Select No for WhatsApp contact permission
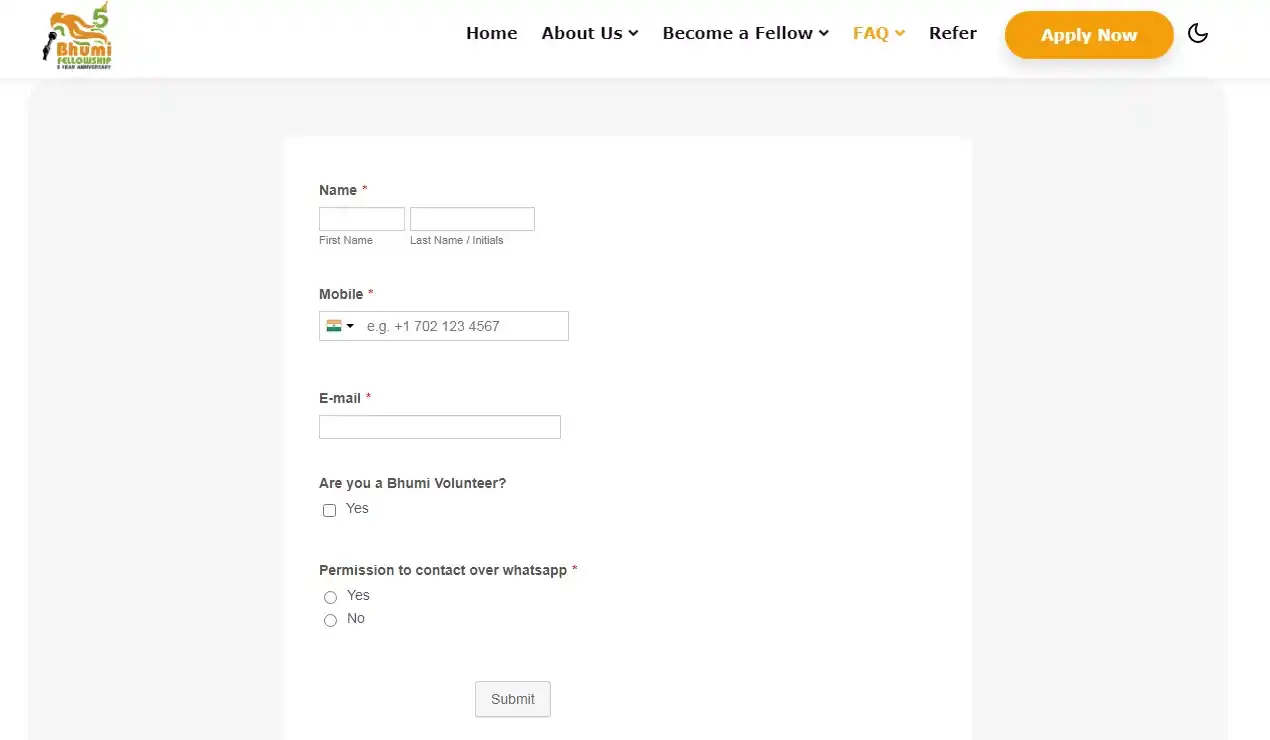Screen dimensions: 1270x740 coord(330,620)
